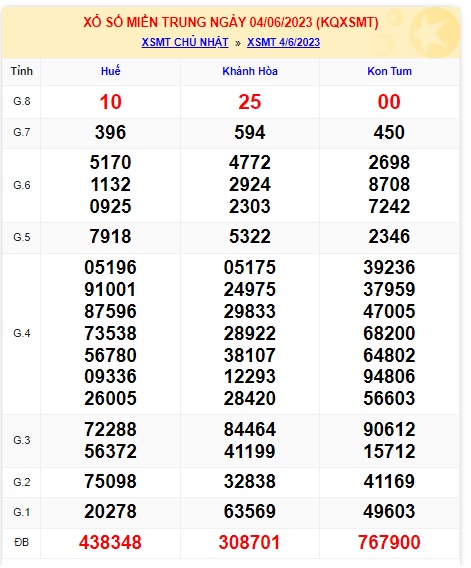Select Huế G.5 result 7918

pos(111,237)
